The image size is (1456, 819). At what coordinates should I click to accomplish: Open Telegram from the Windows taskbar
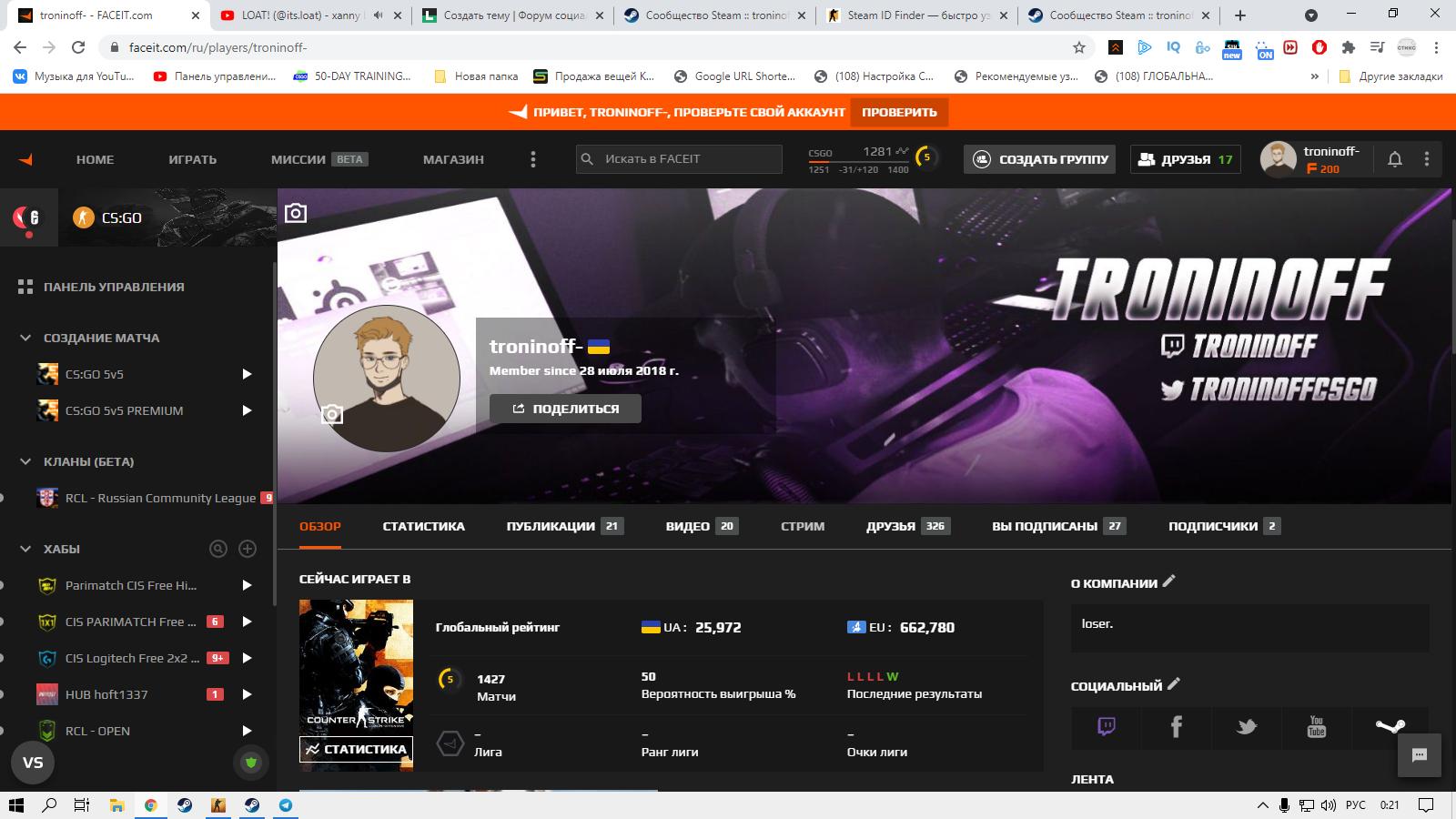[286, 805]
